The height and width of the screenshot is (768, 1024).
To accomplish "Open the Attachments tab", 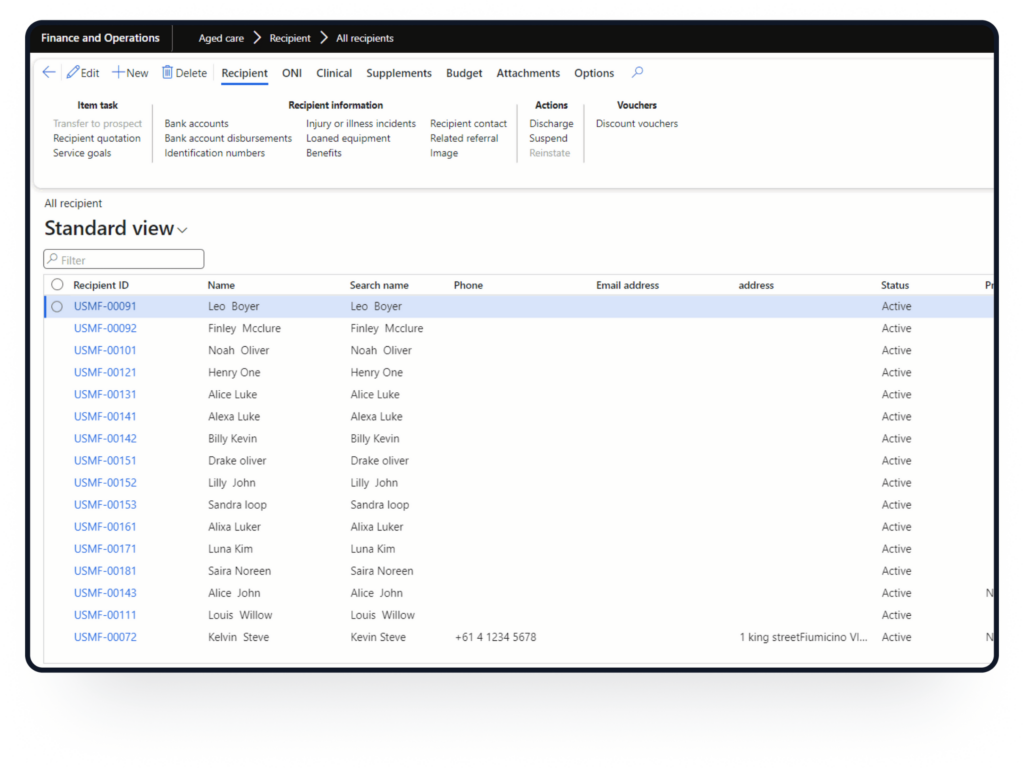I will [528, 73].
